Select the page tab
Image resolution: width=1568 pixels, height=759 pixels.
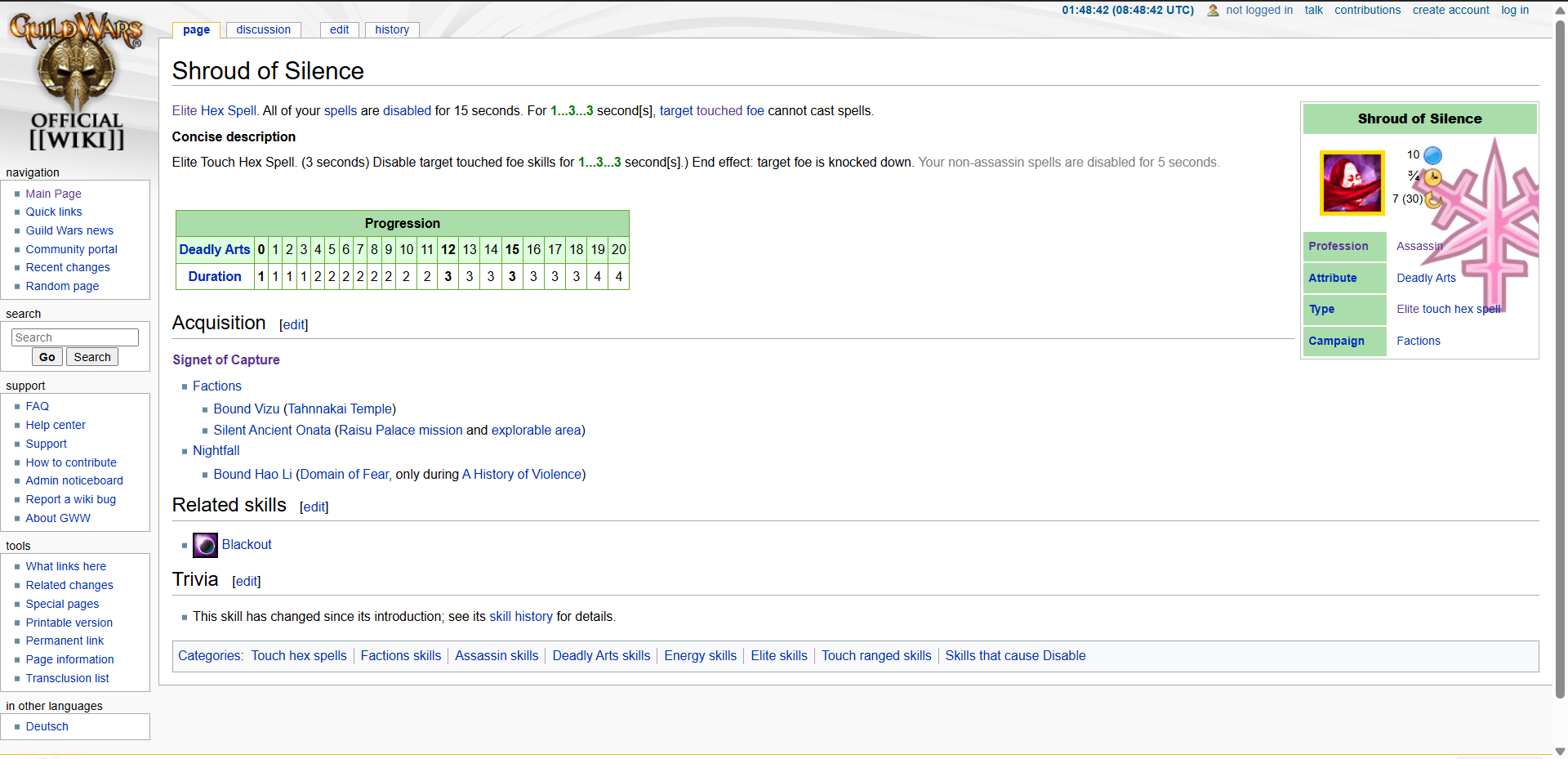196,30
